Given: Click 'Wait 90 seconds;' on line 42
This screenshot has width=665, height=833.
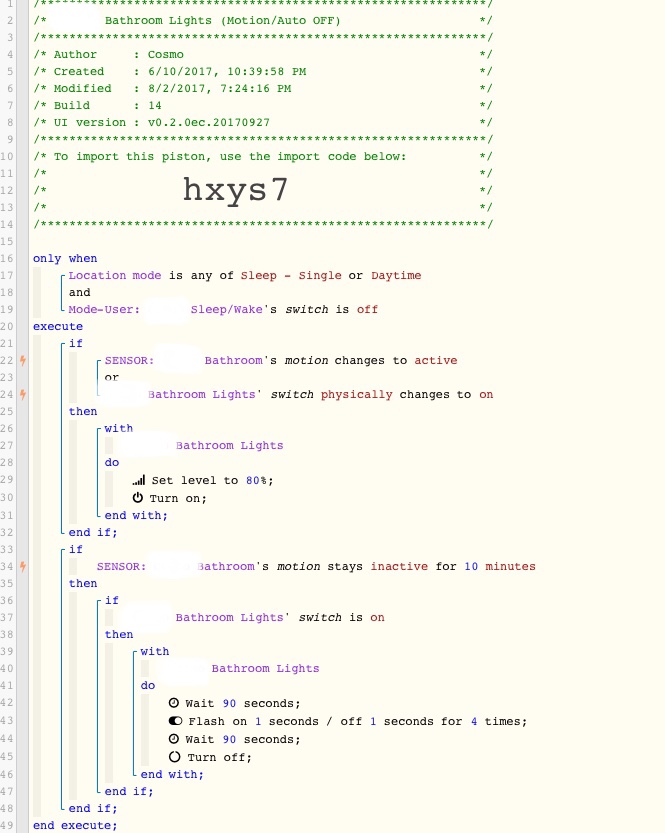Looking at the screenshot, I should (243, 703).
